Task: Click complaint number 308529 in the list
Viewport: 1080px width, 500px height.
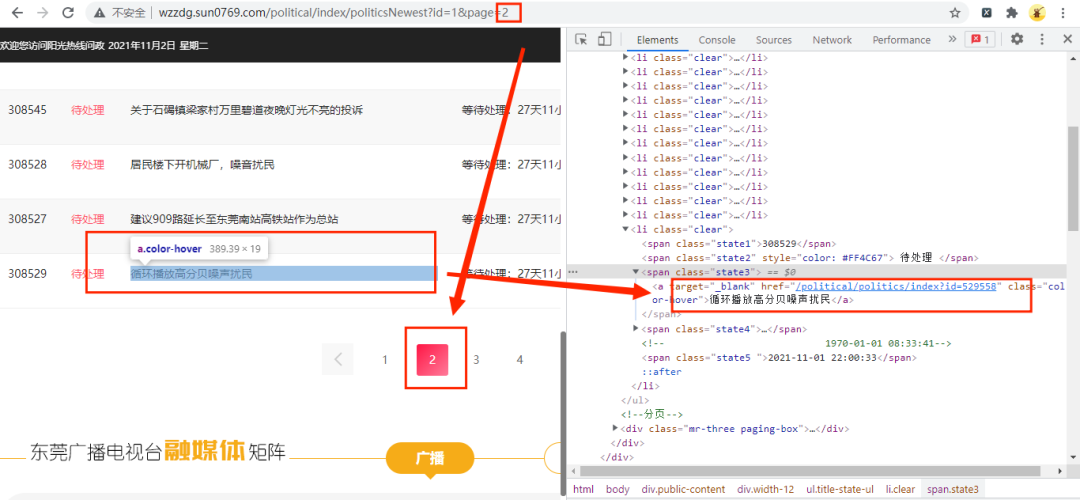Action: click(x=28, y=274)
